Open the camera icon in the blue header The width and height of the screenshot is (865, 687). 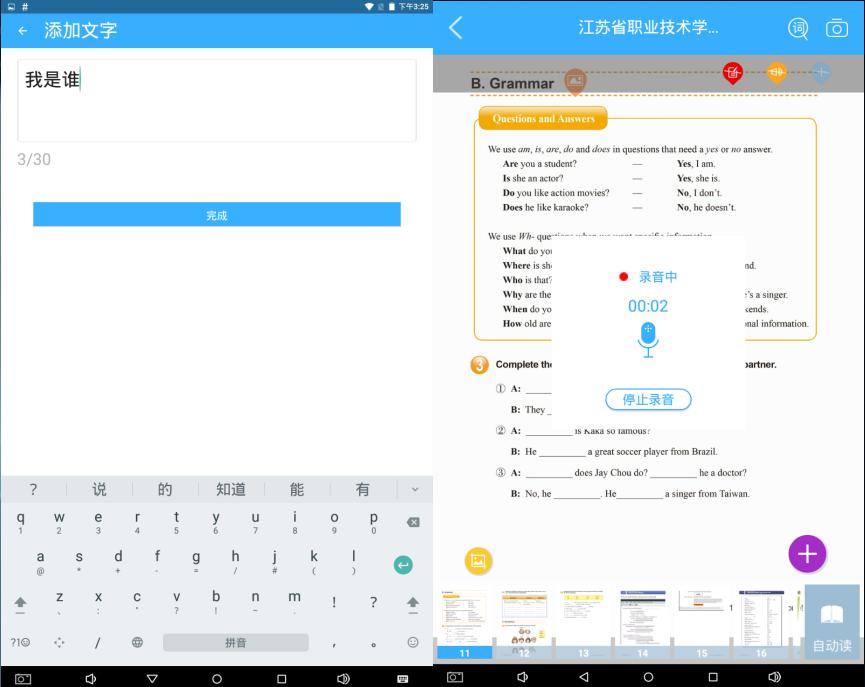pyautogui.click(x=836, y=28)
